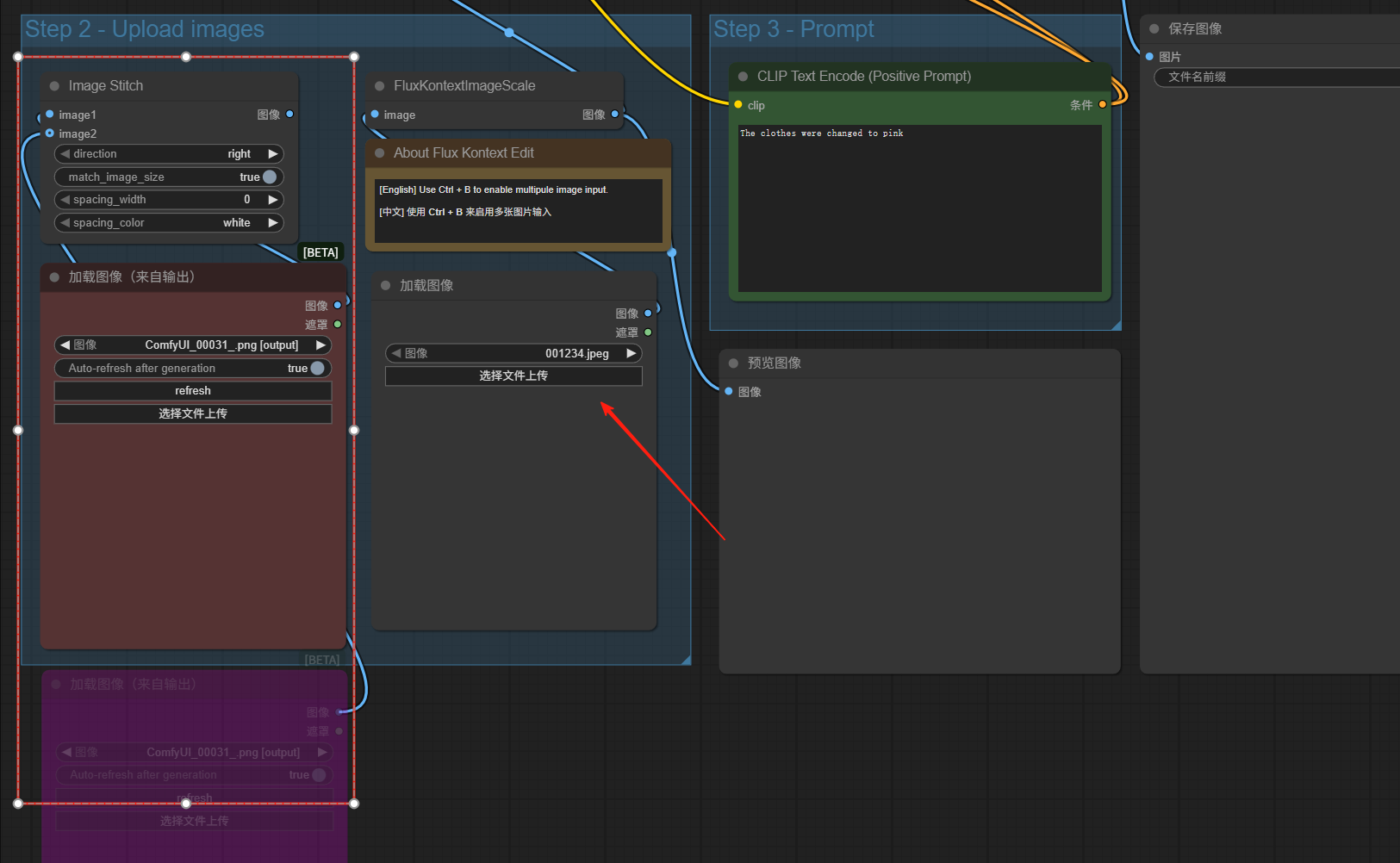This screenshot has height=863, width=1400.
Task: Next image arrow in red 加载图像（来自输出）node
Action: (x=320, y=345)
